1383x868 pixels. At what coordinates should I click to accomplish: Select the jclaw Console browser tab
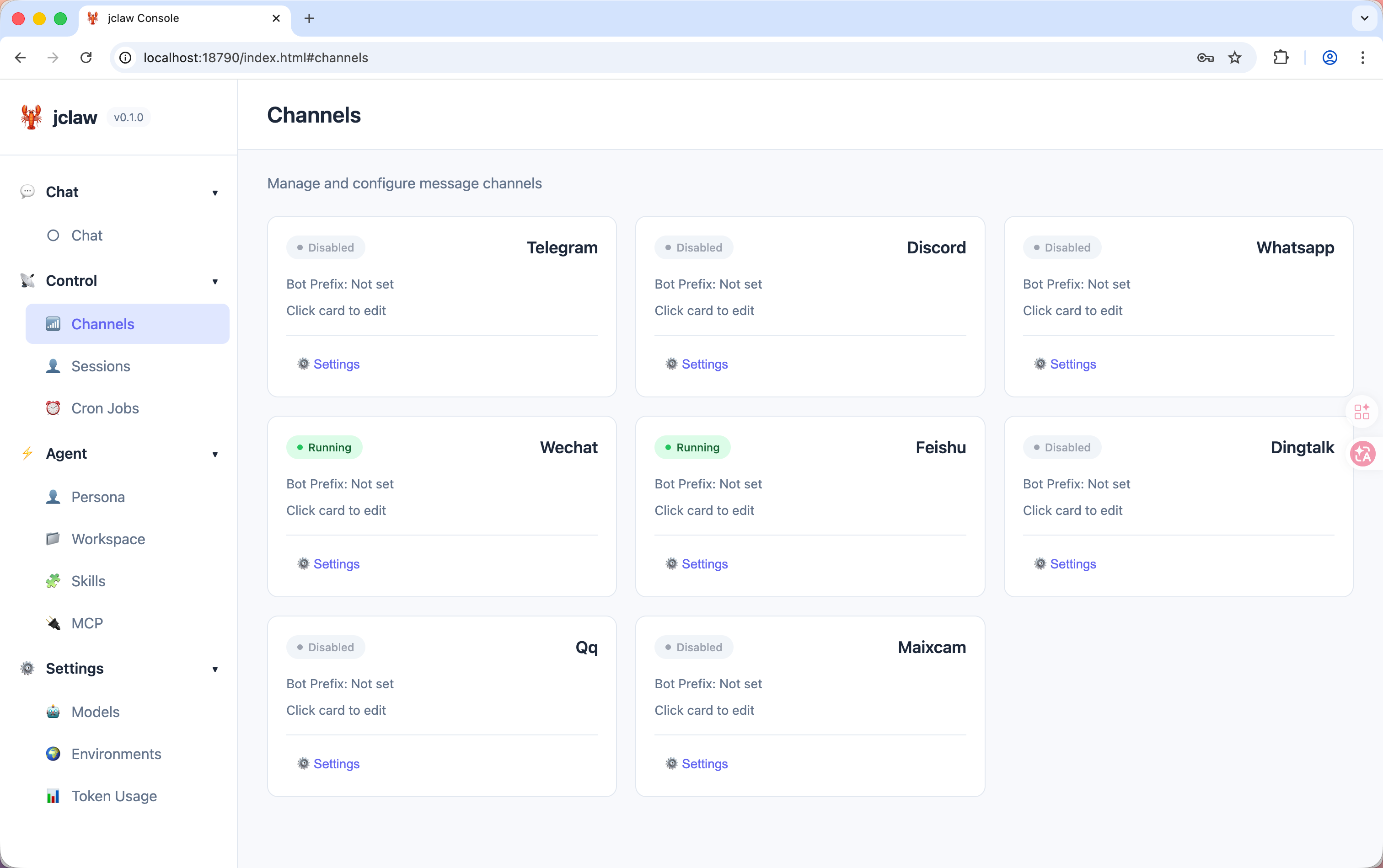click(184, 18)
